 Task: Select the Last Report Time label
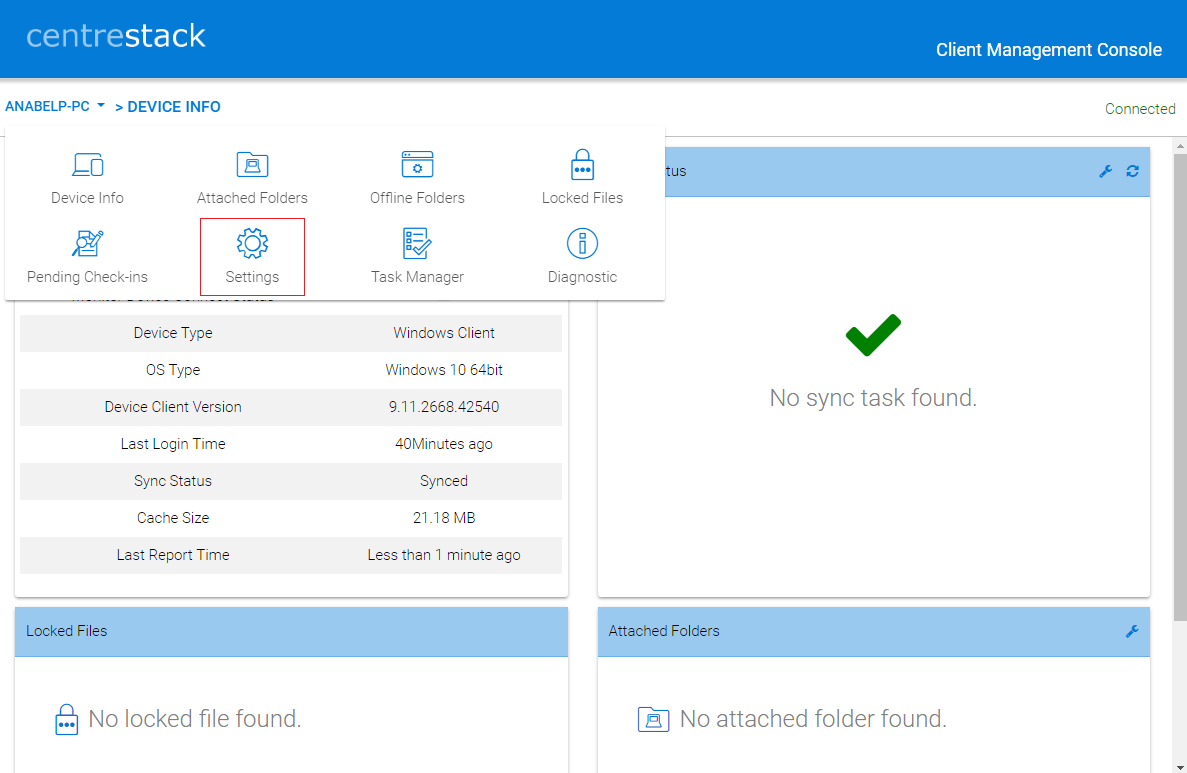(173, 556)
